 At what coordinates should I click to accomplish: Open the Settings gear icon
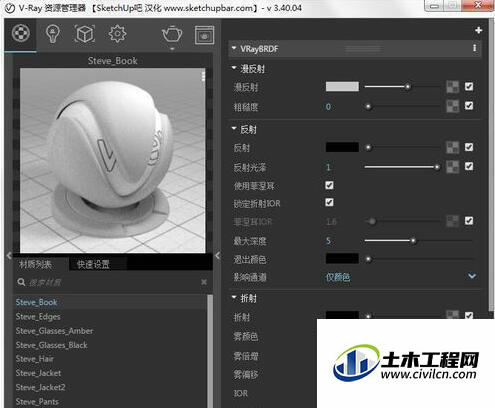[117, 34]
